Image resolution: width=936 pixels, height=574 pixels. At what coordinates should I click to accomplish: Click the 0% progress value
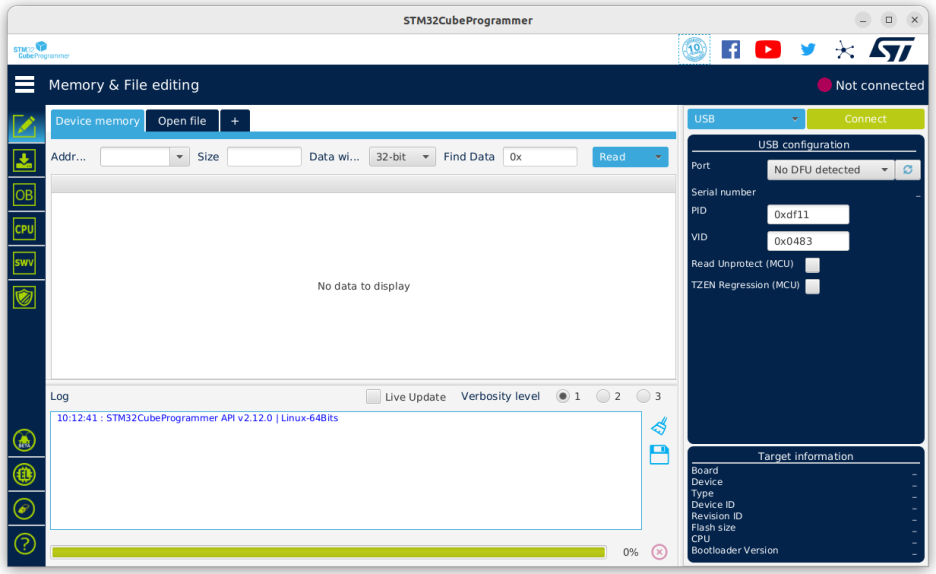coord(630,553)
